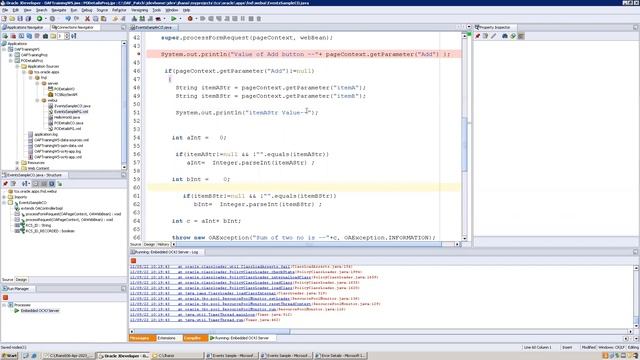Open dropdown arrow next to Debug icon
The image size is (640, 360).
click(196, 18)
